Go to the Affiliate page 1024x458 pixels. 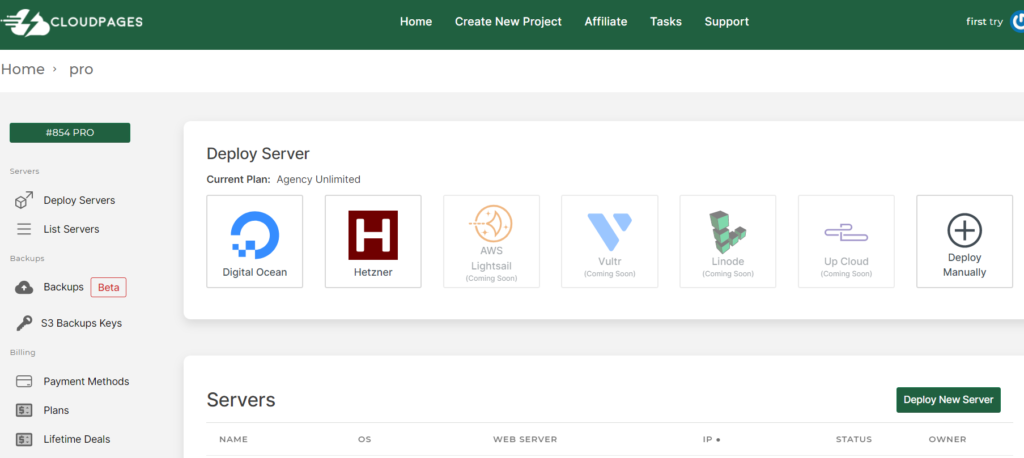point(605,22)
